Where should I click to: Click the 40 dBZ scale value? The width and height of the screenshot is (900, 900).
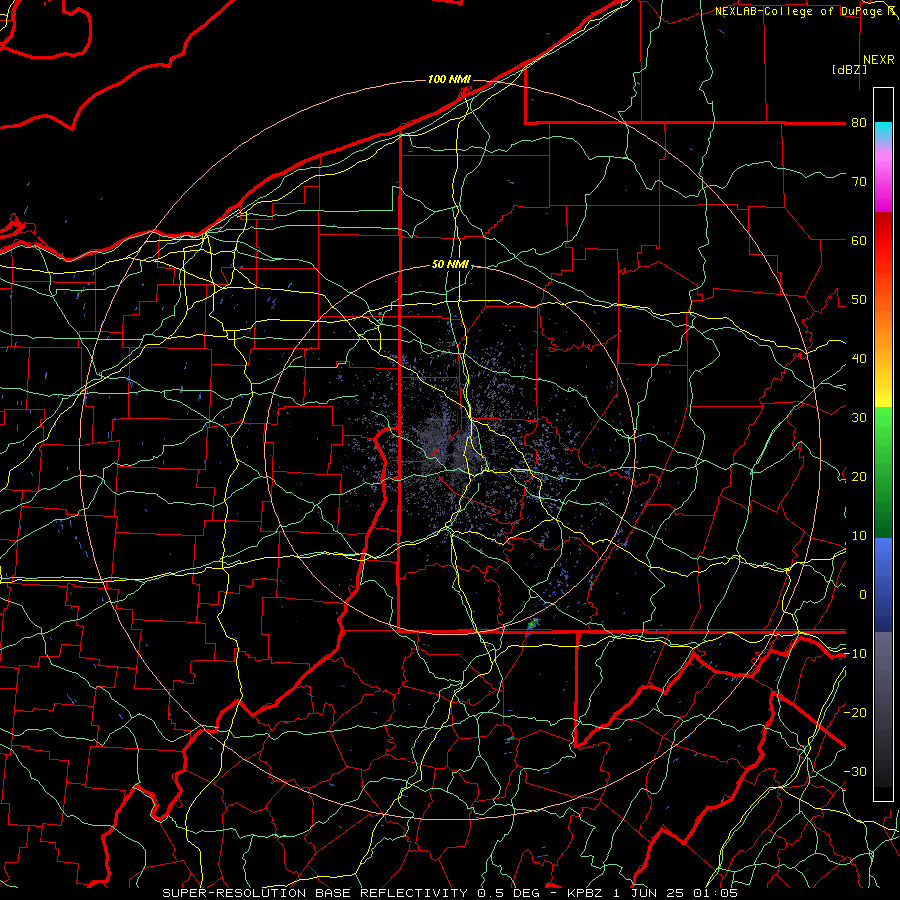[859, 359]
